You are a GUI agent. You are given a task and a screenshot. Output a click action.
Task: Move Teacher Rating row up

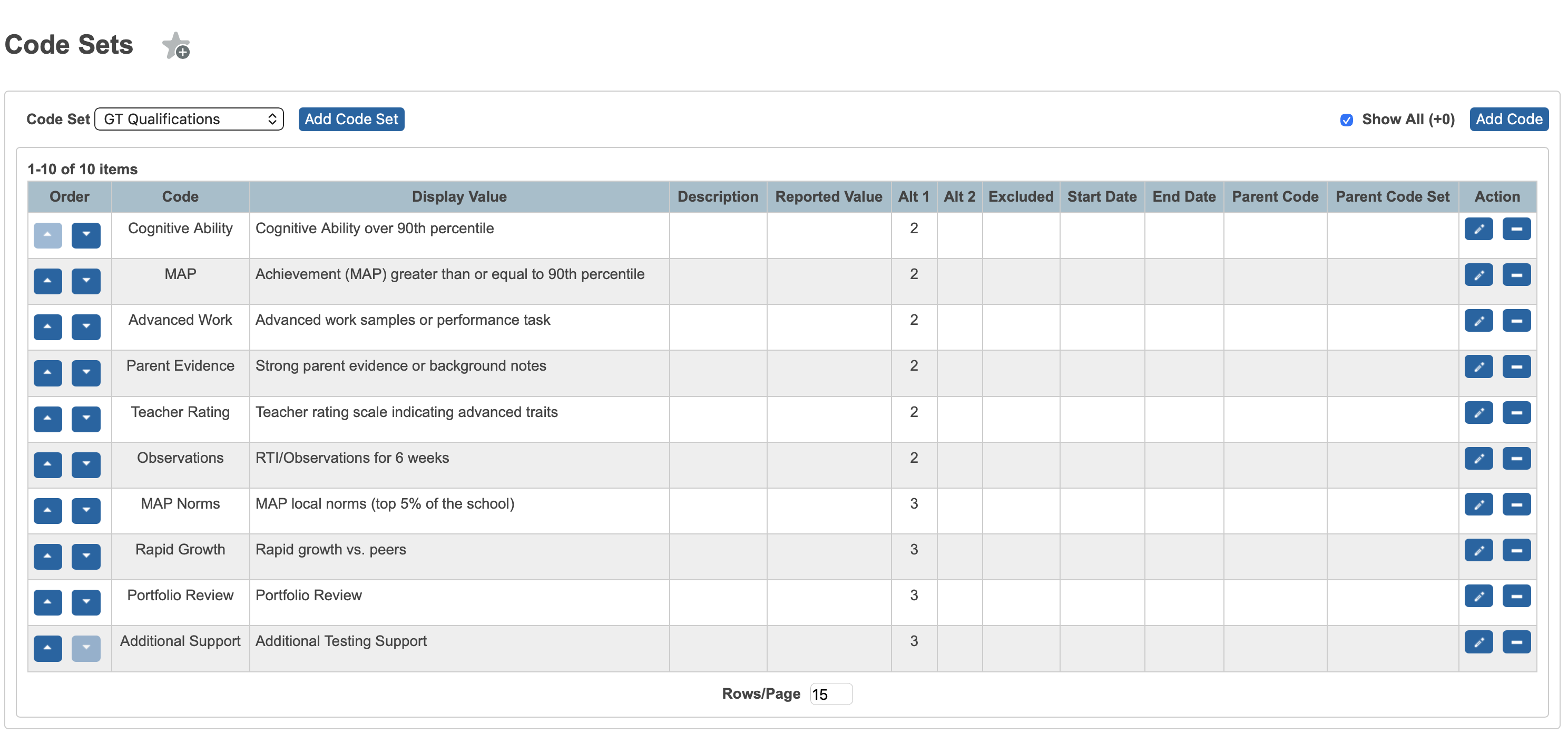pyautogui.click(x=47, y=419)
